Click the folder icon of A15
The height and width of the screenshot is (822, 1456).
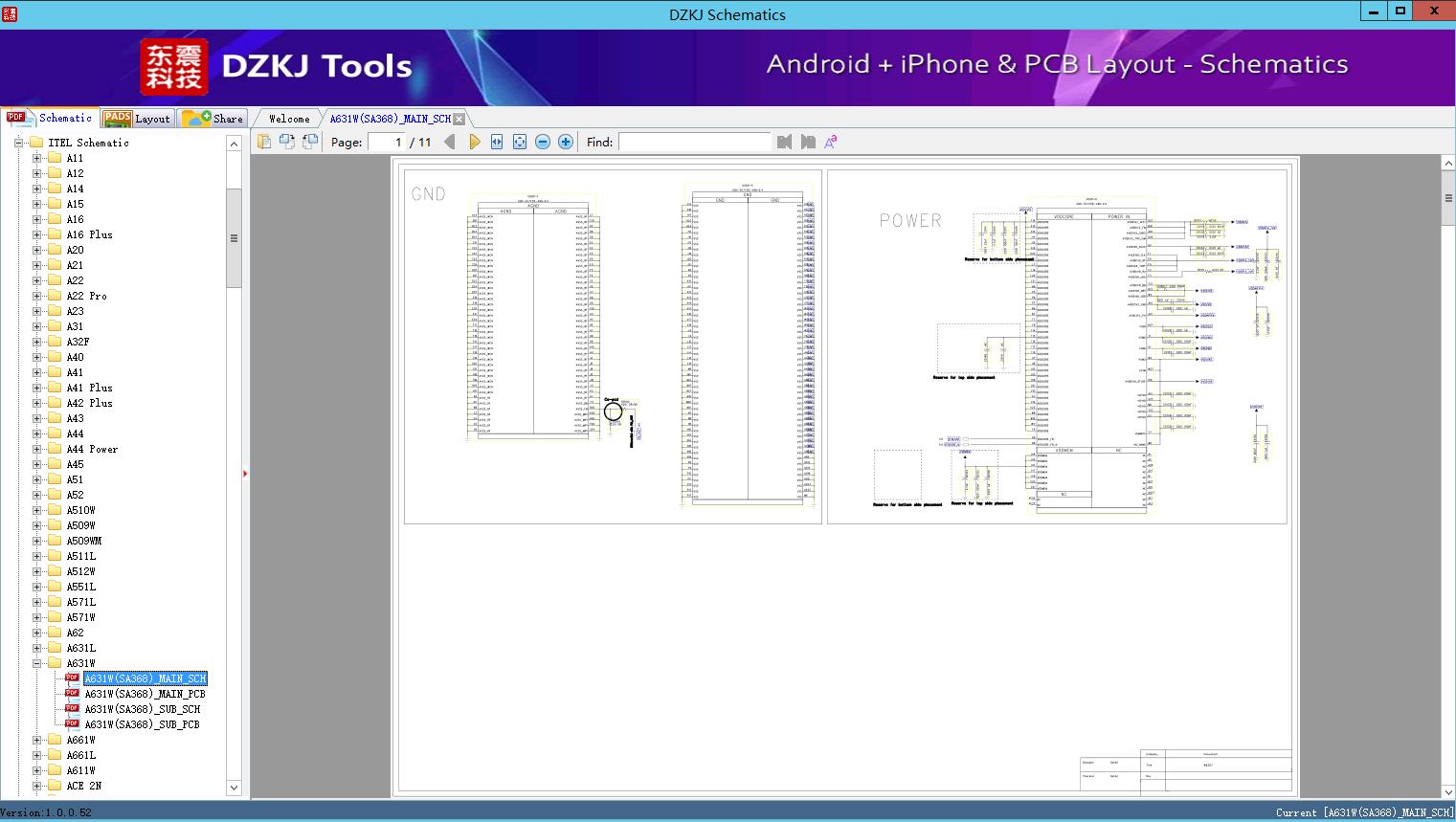55,204
